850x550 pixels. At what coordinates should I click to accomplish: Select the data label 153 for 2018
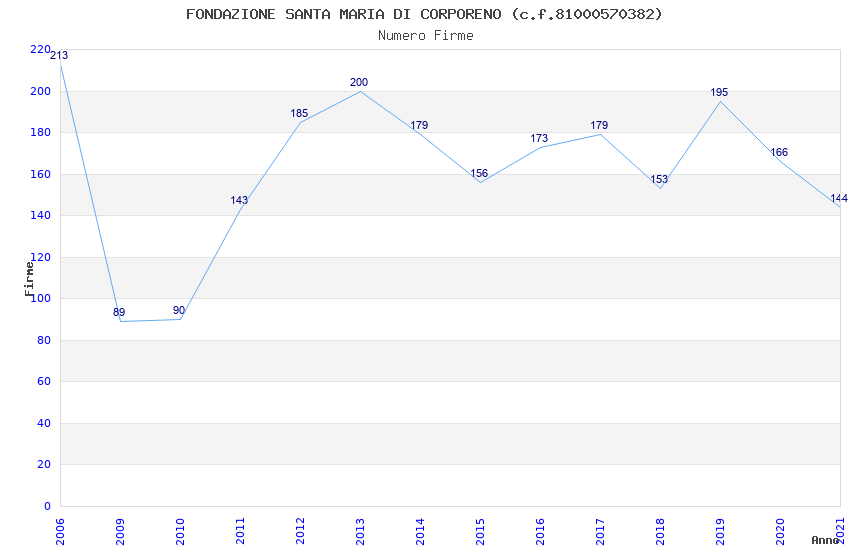[659, 179]
